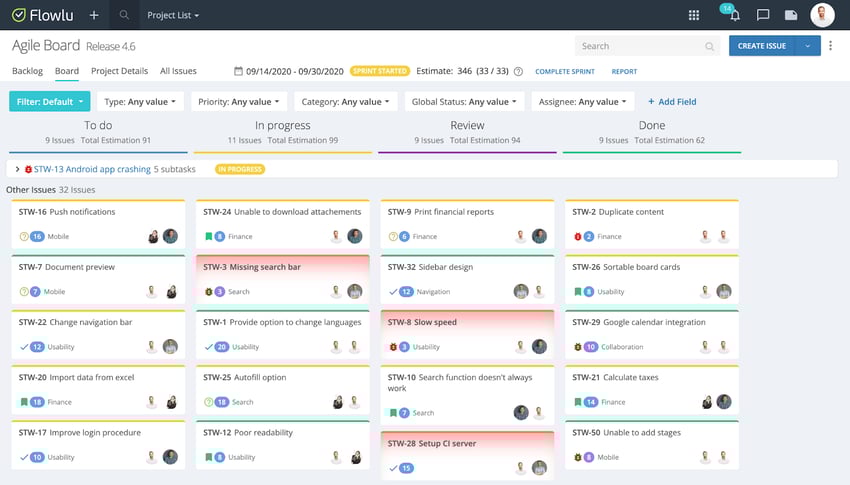Viewport: 850px width, 485px height.
Task: Open the Priority: Any value filter
Action: coord(239,101)
